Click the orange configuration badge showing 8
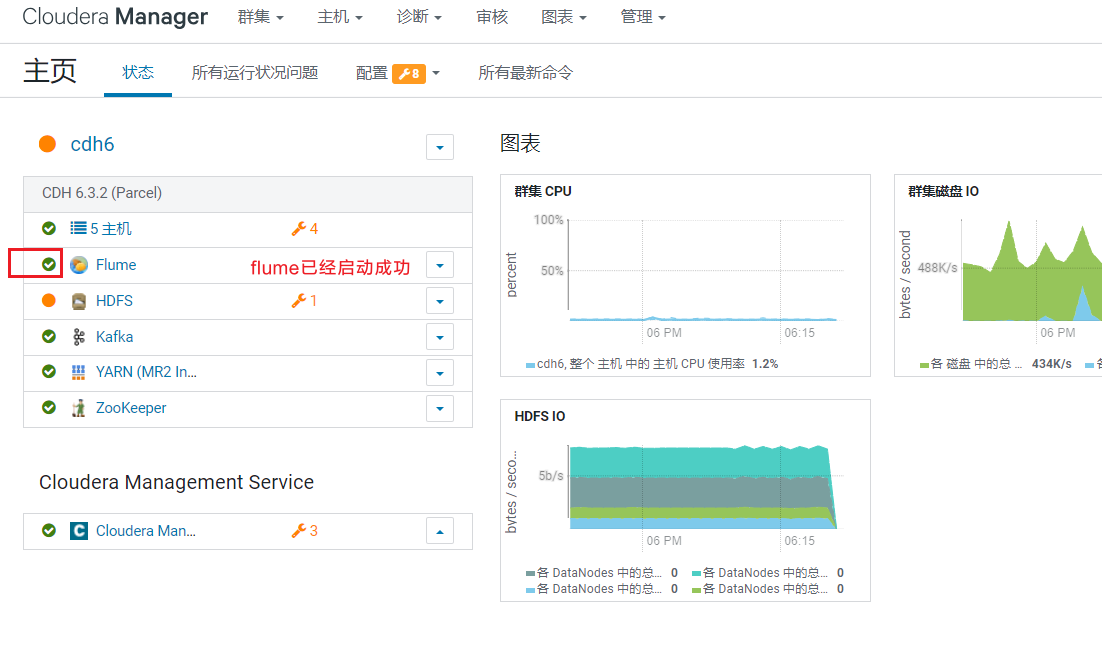This screenshot has height=669, width=1102. pyautogui.click(x=409, y=74)
